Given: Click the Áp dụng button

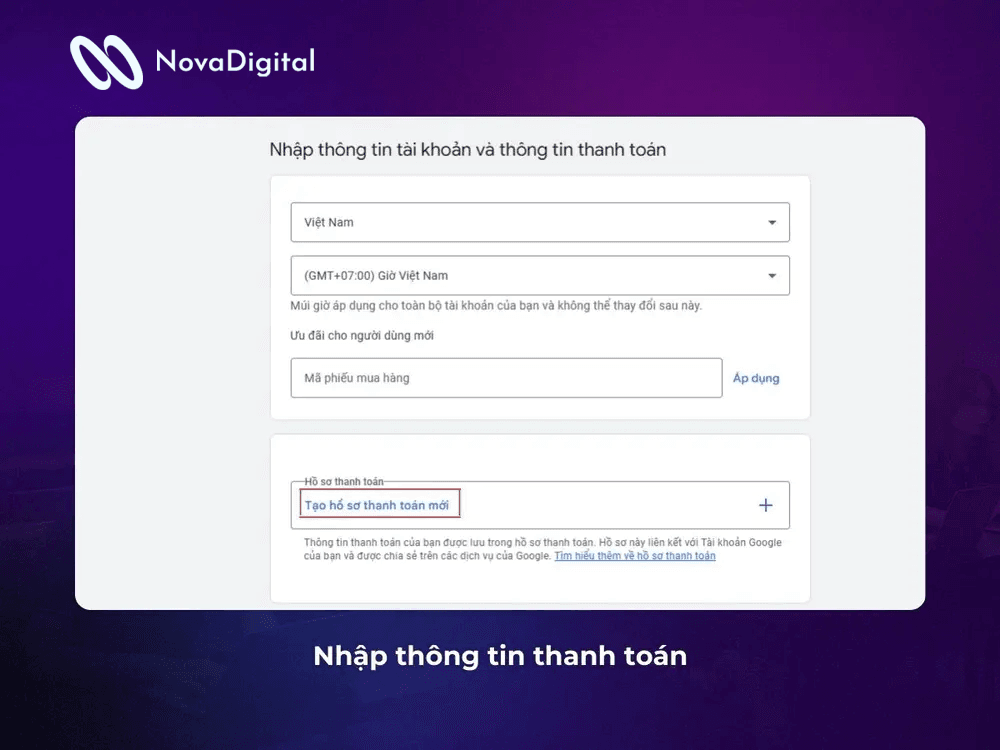Looking at the screenshot, I should pyautogui.click(x=756, y=378).
